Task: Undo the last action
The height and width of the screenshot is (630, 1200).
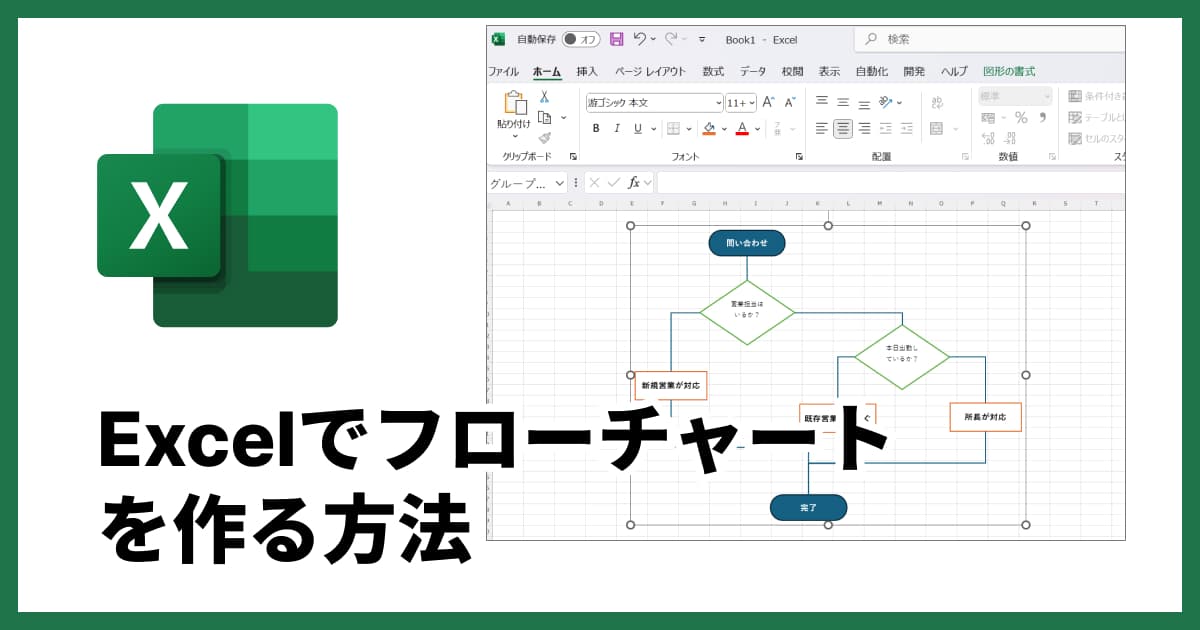Action: point(642,40)
